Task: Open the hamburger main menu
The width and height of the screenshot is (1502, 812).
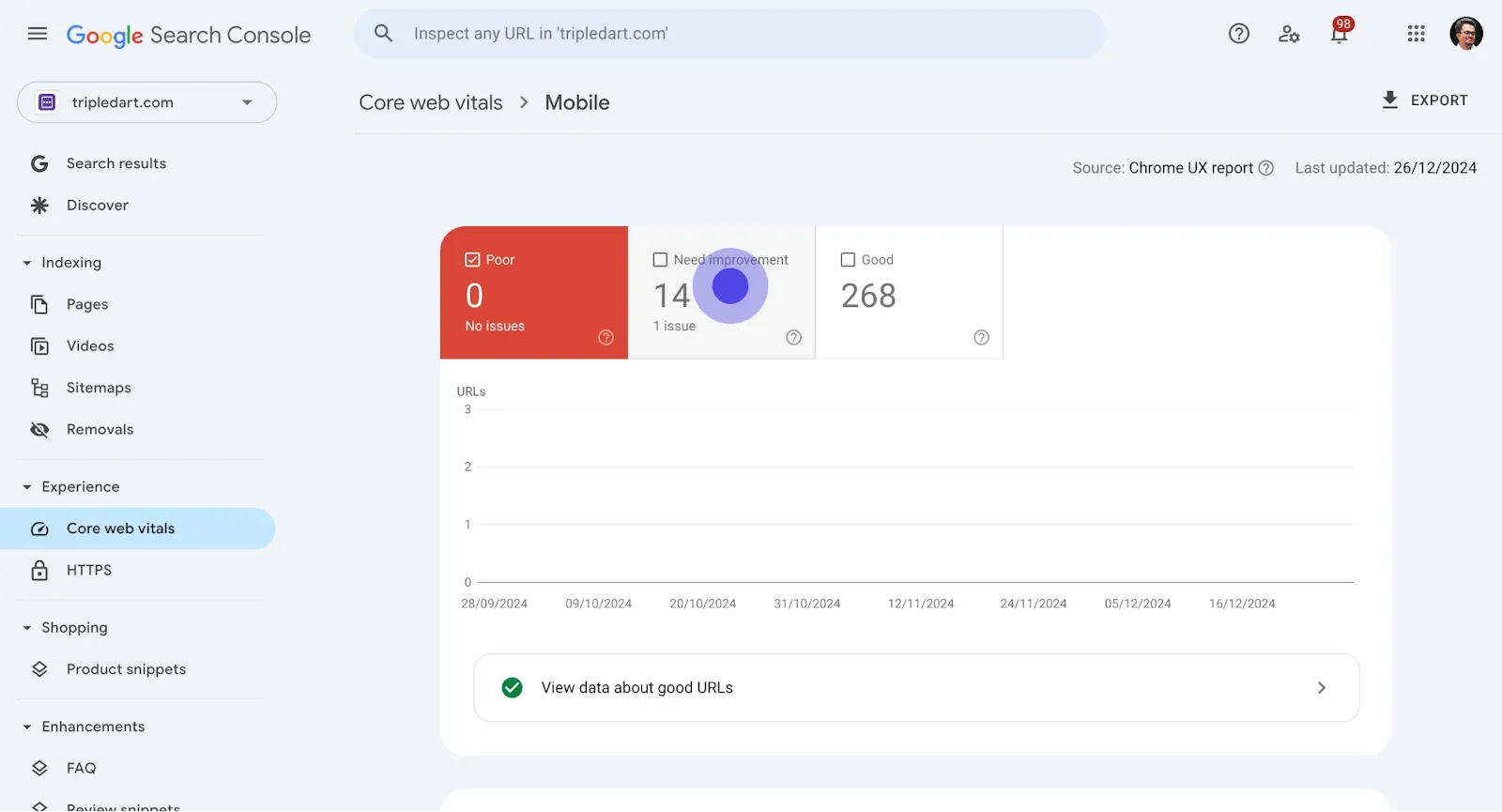Action: (x=38, y=34)
